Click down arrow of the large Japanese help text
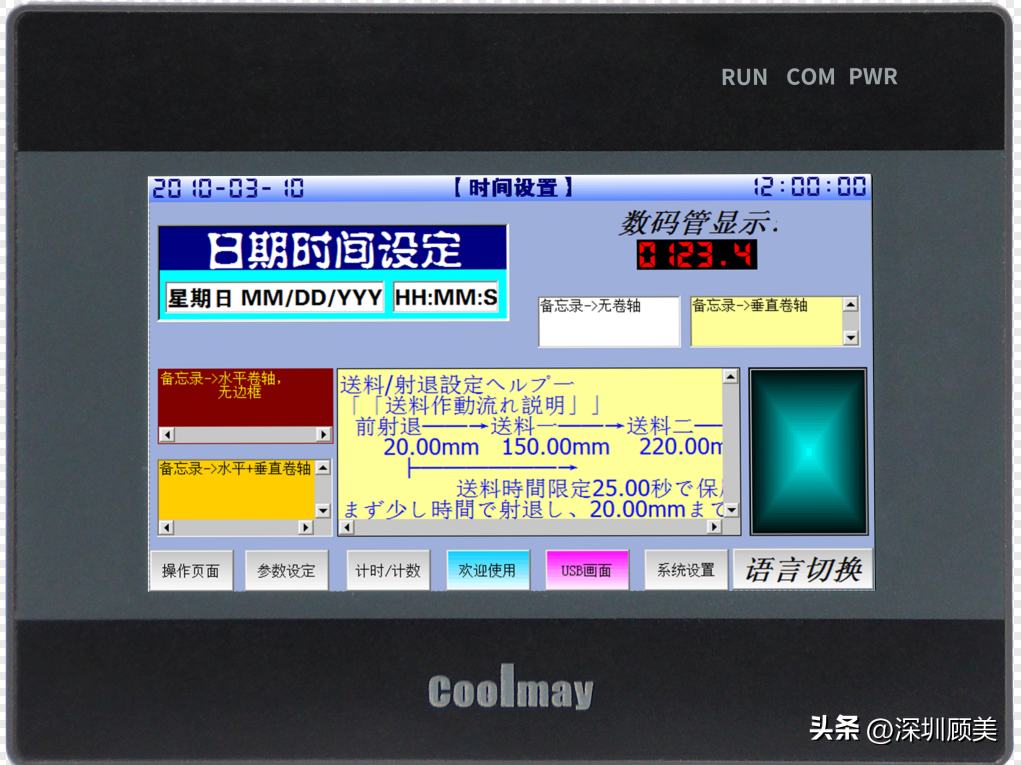 pos(730,510)
